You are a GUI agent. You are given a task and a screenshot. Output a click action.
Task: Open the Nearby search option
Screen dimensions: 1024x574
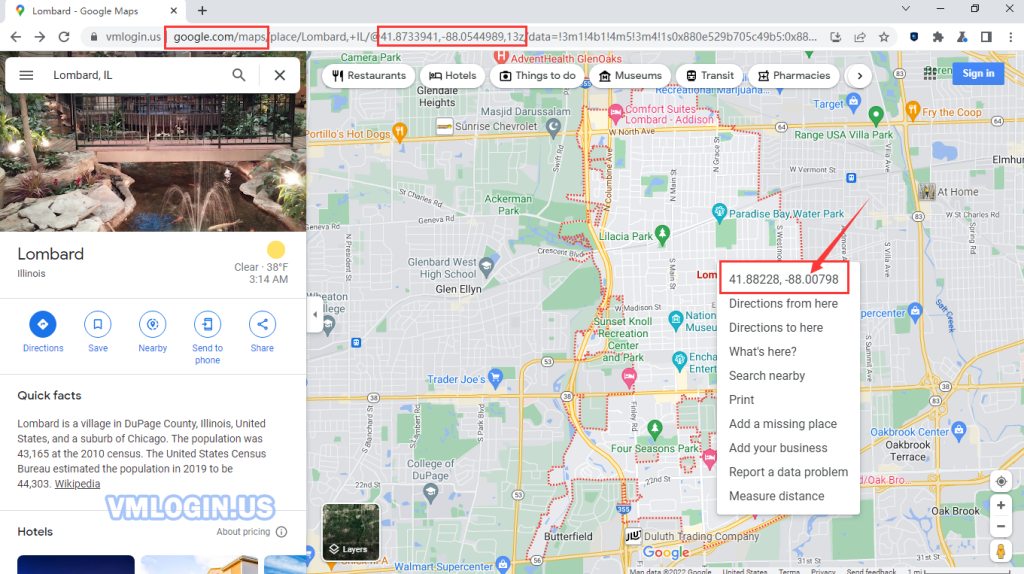tap(153, 332)
